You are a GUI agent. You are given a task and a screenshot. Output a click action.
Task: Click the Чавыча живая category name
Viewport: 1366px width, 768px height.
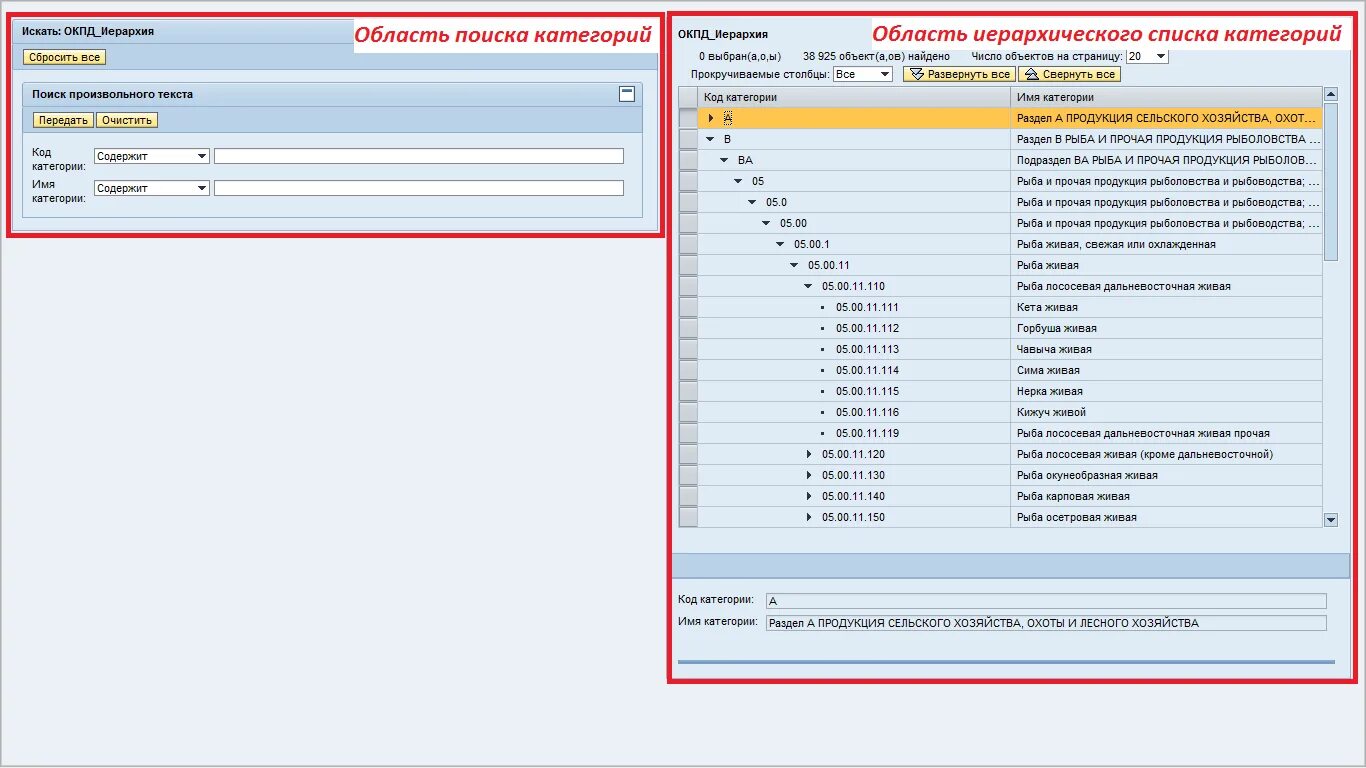(1054, 349)
